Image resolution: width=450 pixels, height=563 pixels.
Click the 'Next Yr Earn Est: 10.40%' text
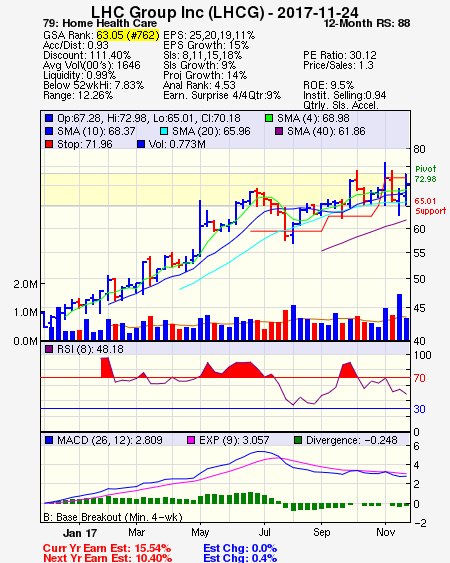click(x=107, y=558)
